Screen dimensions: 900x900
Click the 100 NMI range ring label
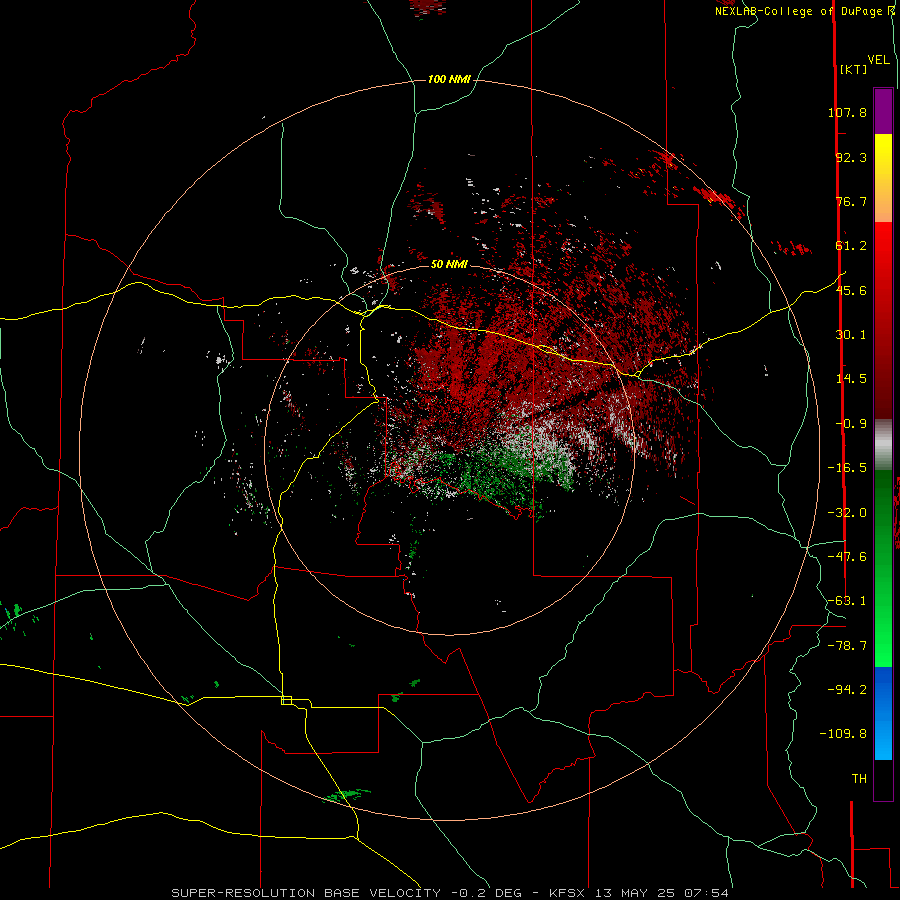[449, 79]
